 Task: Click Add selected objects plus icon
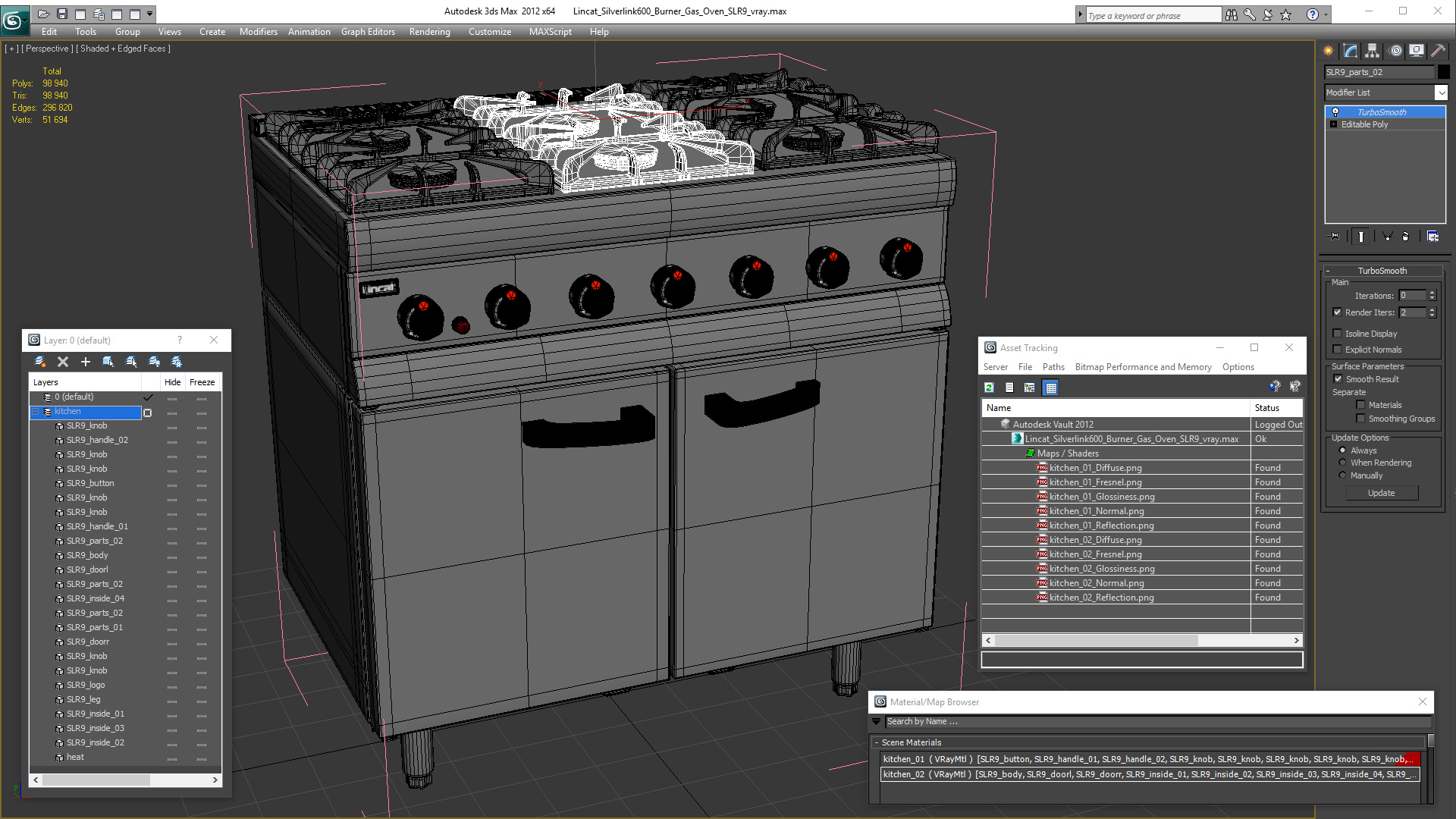pyautogui.click(x=86, y=362)
